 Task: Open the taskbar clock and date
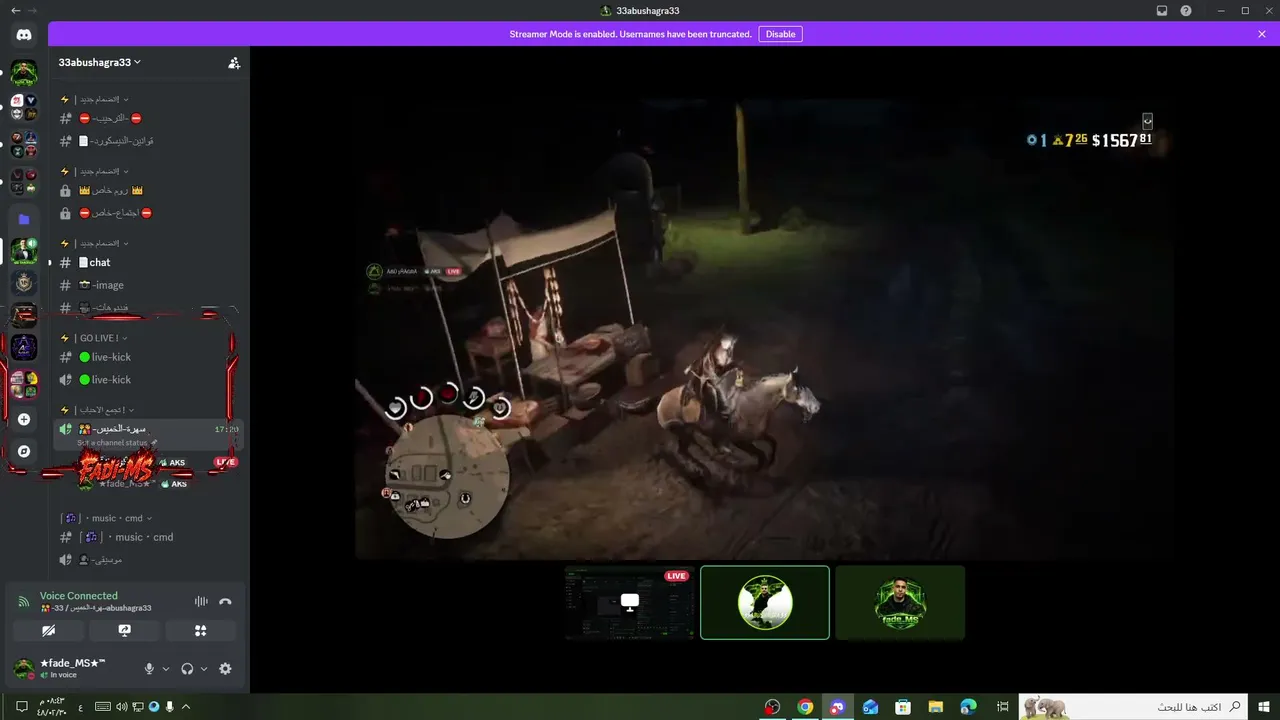[50, 707]
